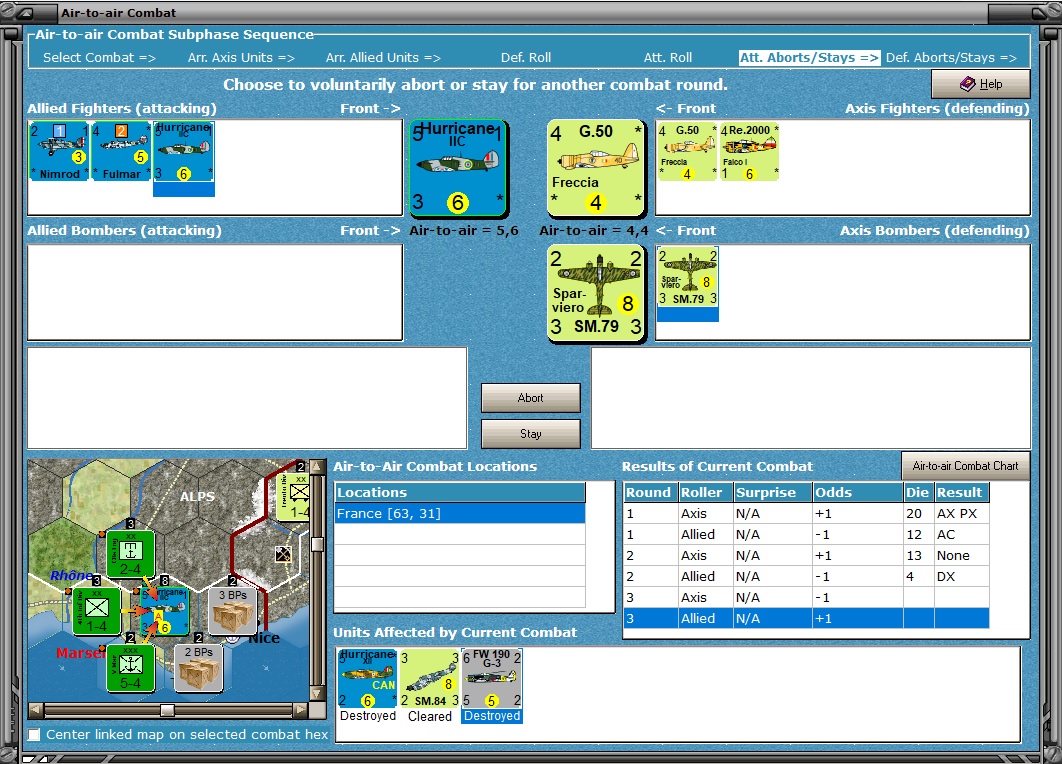
Task: Click the map vertical scrollbar up arrow
Action: 317,467
